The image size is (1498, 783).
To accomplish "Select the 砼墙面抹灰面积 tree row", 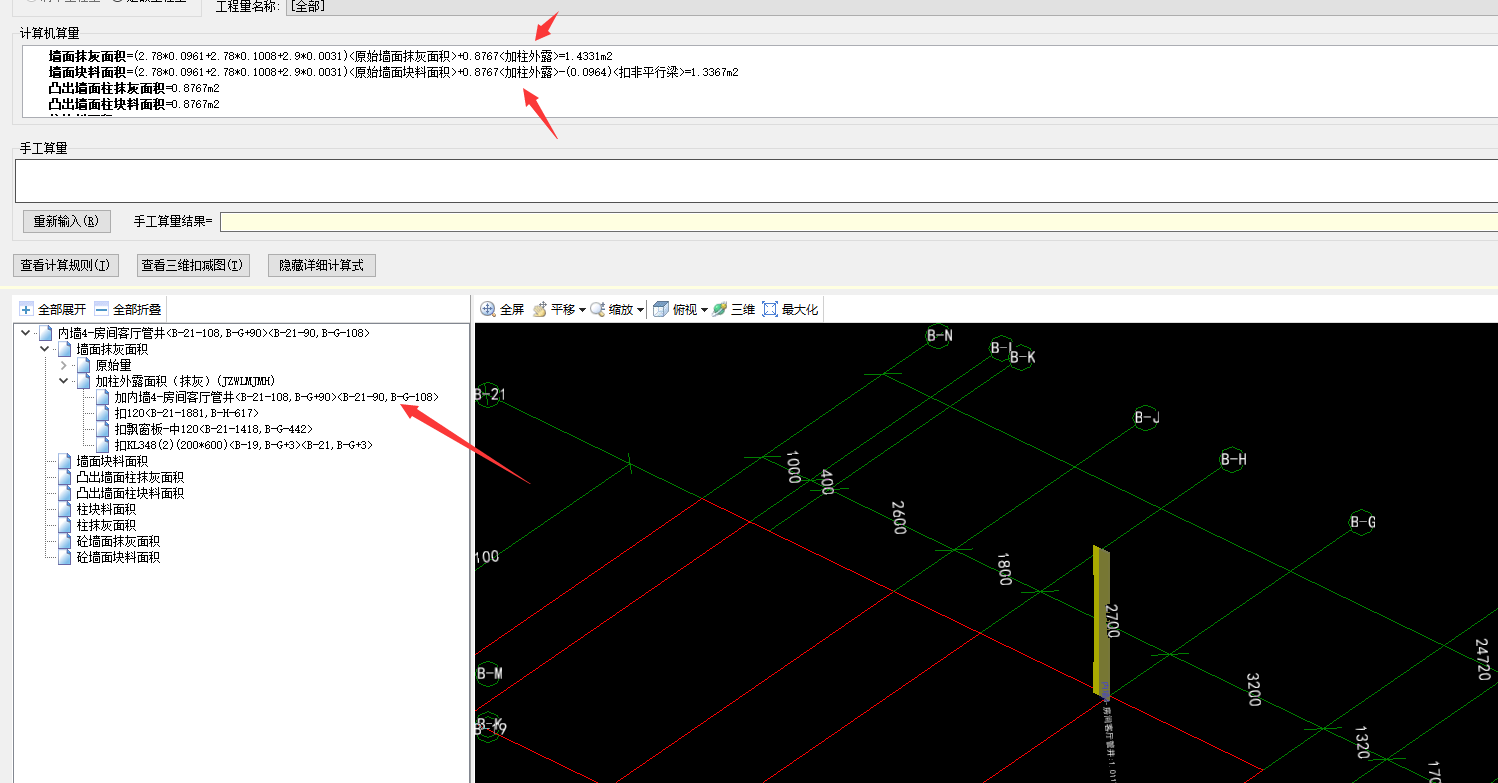I will (x=118, y=541).
